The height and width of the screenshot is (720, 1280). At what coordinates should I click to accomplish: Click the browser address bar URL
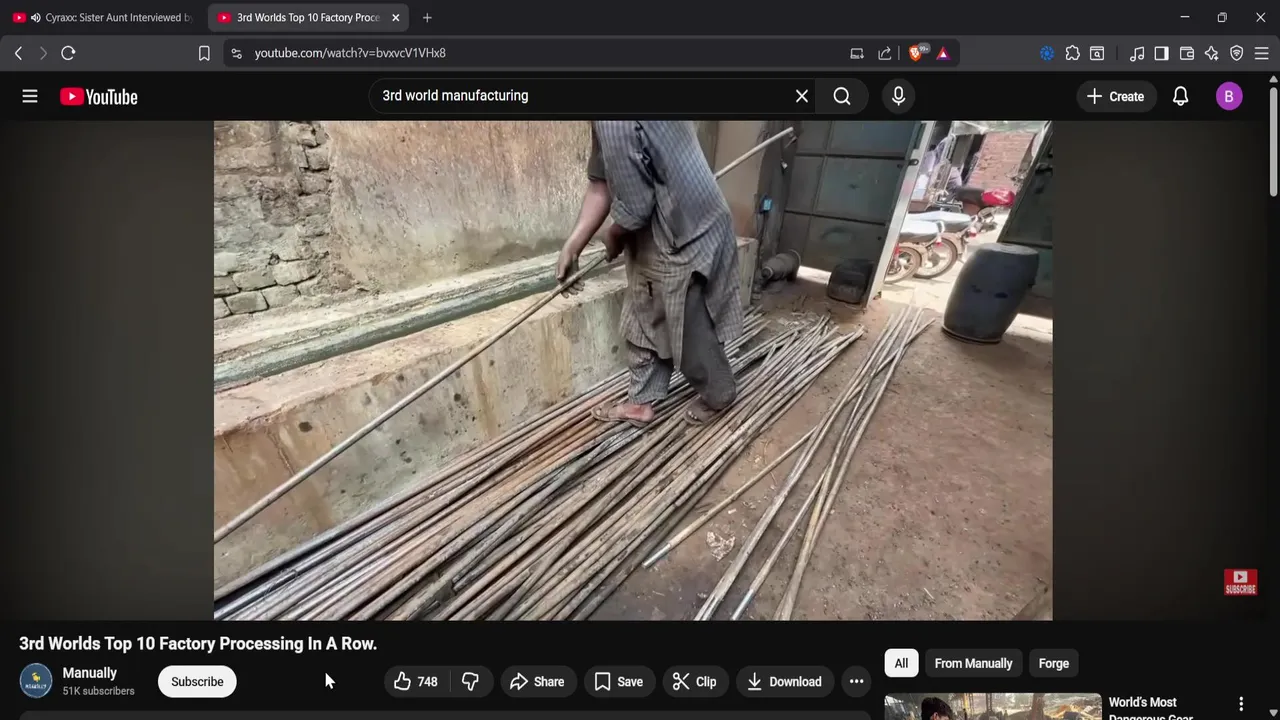[350, 53]
